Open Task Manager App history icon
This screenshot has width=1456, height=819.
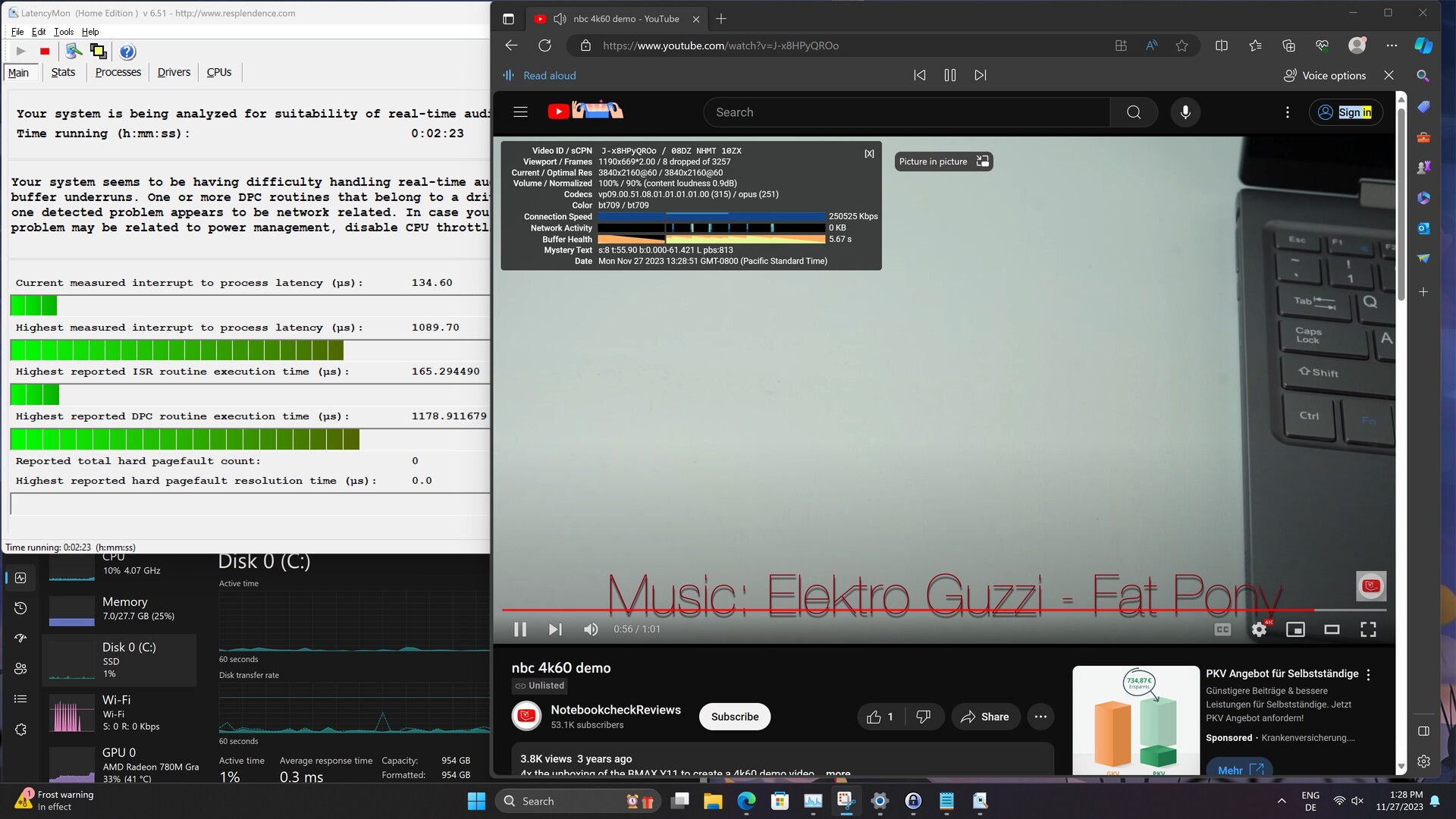[20, 608]
